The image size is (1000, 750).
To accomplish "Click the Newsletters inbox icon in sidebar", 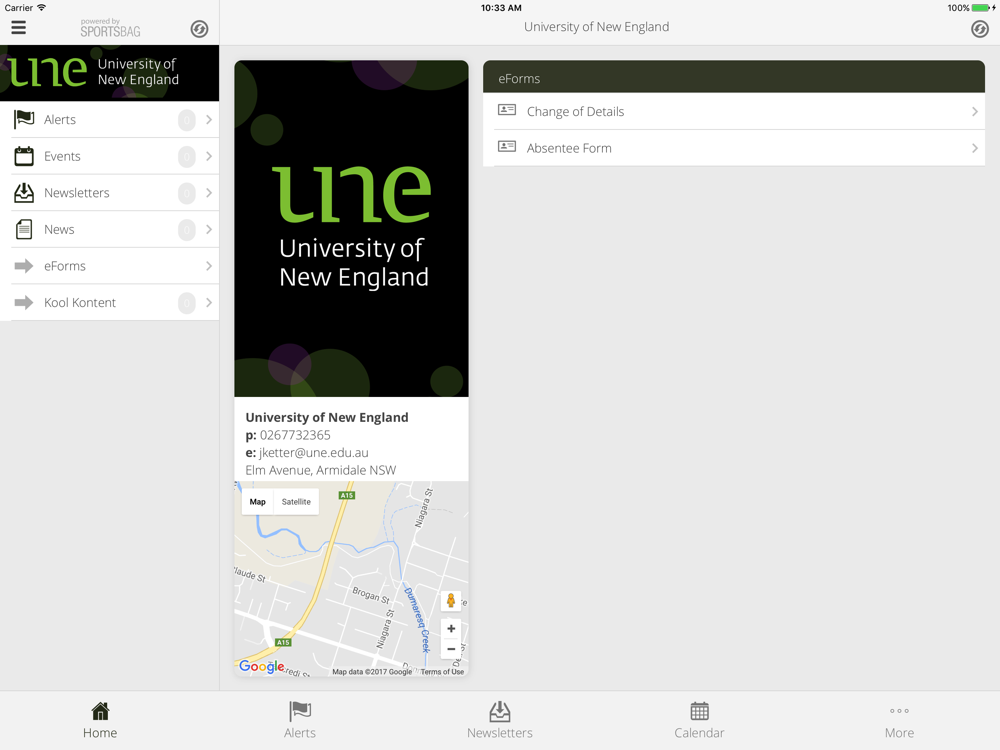I will pyautogui.click(x=24, y=193).
